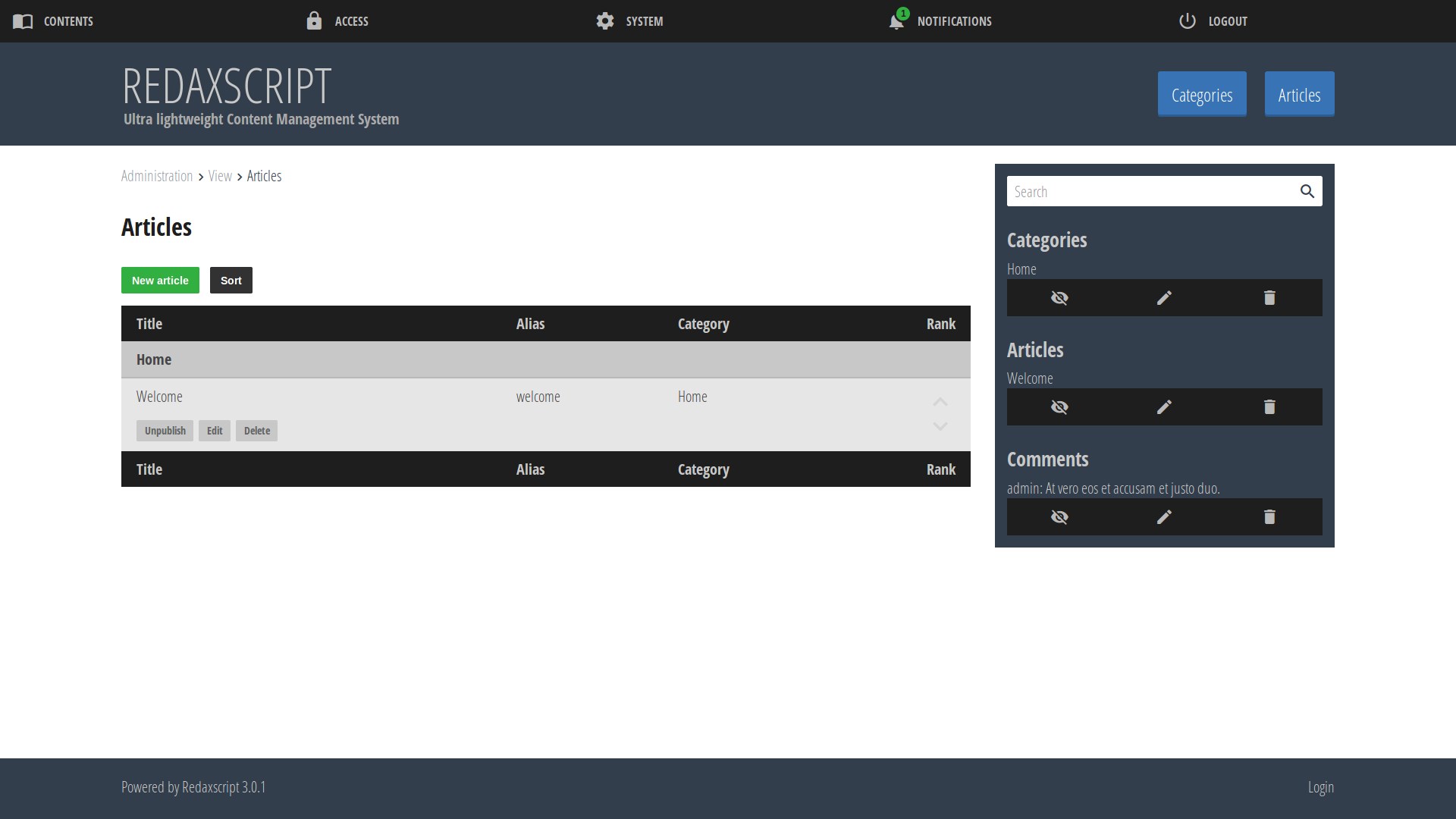Open the System menu in top bar
Viewport: 1456px width, 819px height.
[x=629, y=21]
